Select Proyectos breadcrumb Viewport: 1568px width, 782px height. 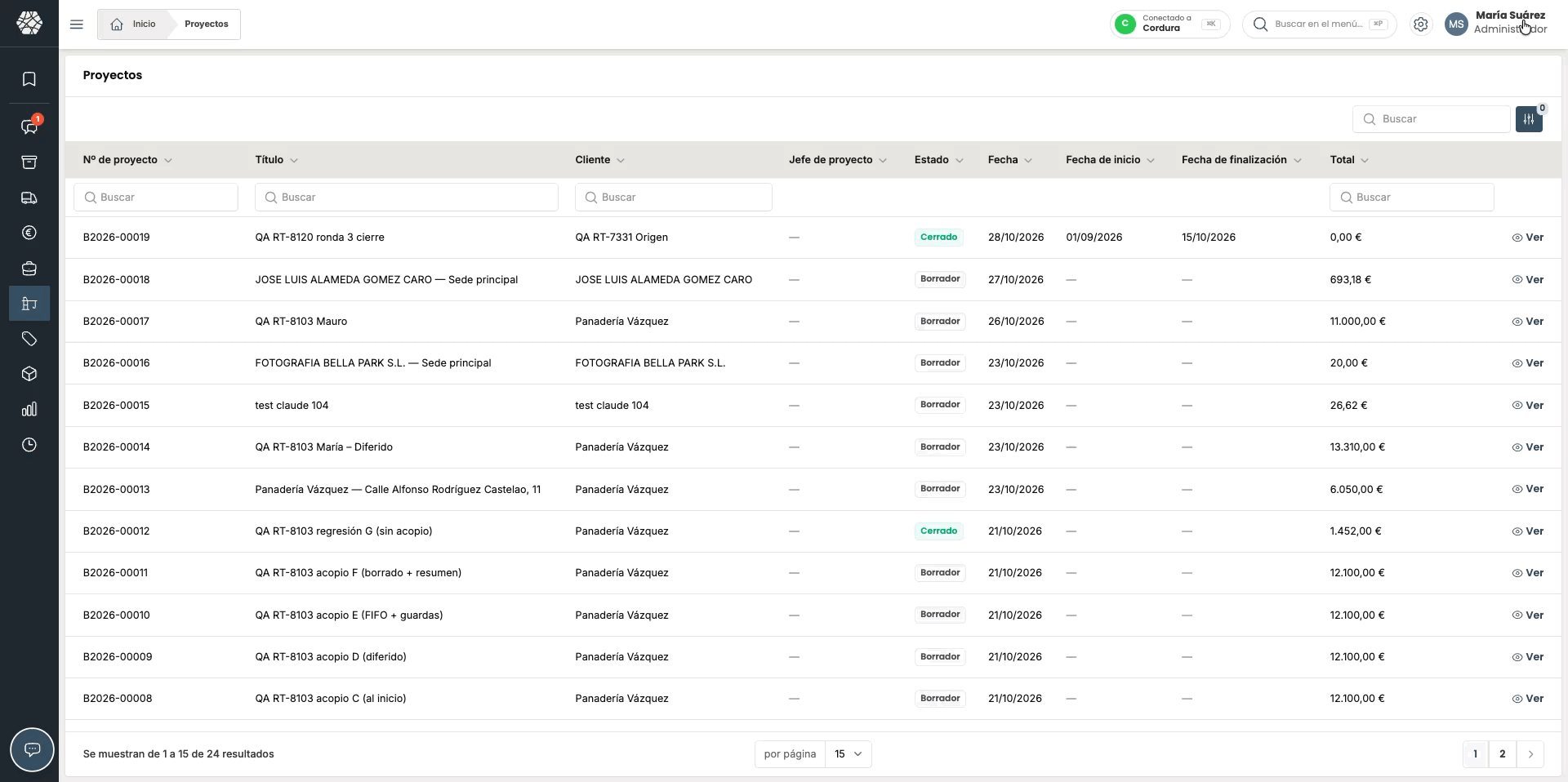point(206,24)
